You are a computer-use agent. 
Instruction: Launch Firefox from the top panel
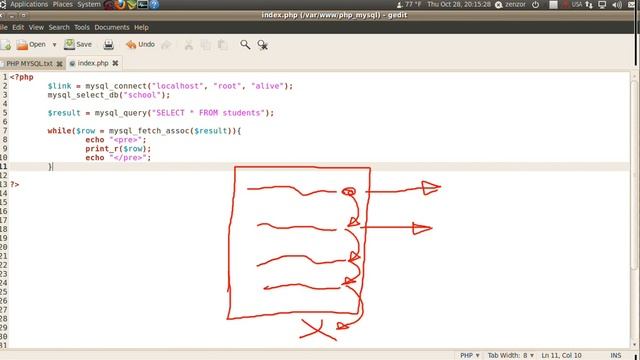click(x=120, y=4)
